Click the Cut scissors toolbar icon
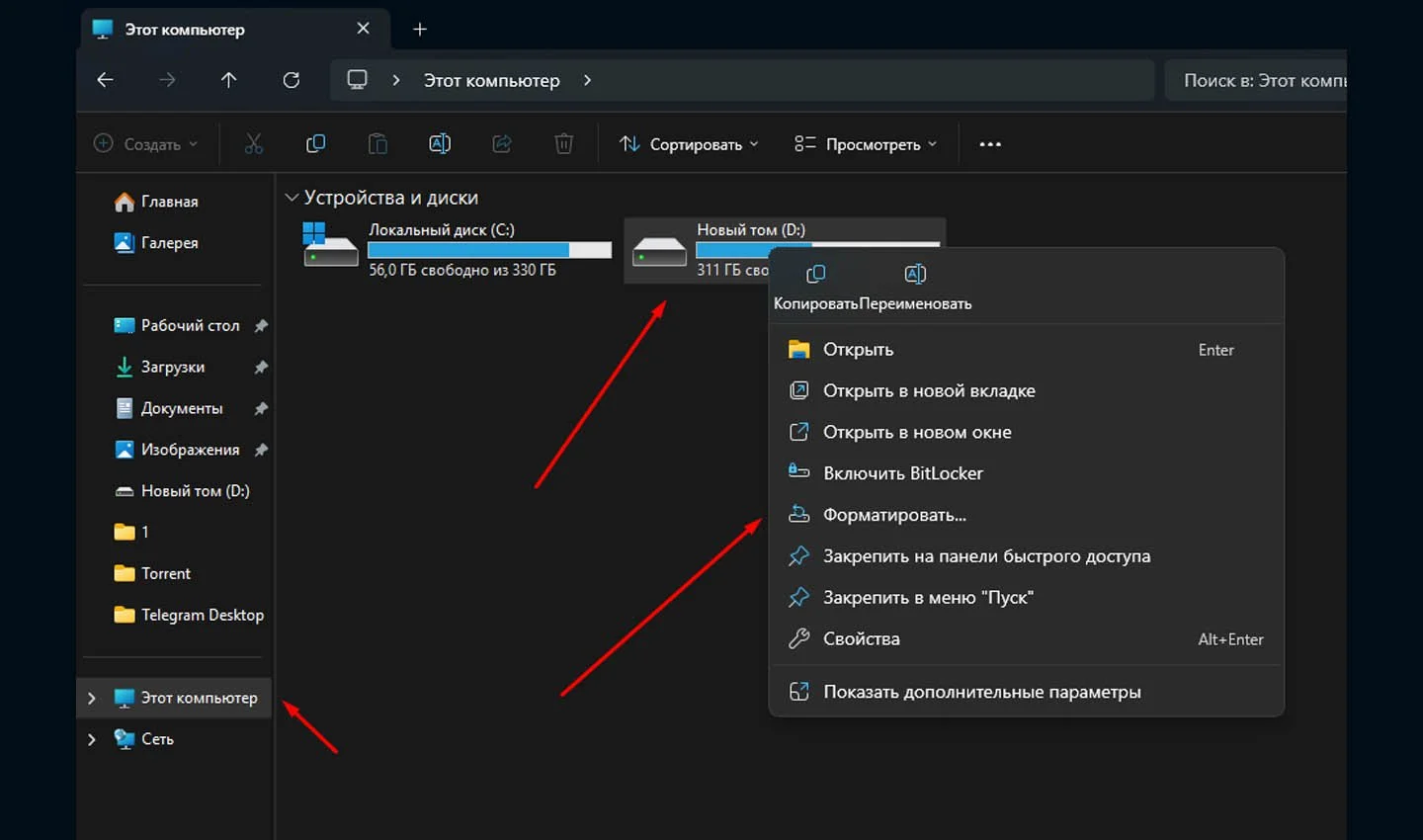The width and height of the screenshot is (1423, 840). coord(254,144)
